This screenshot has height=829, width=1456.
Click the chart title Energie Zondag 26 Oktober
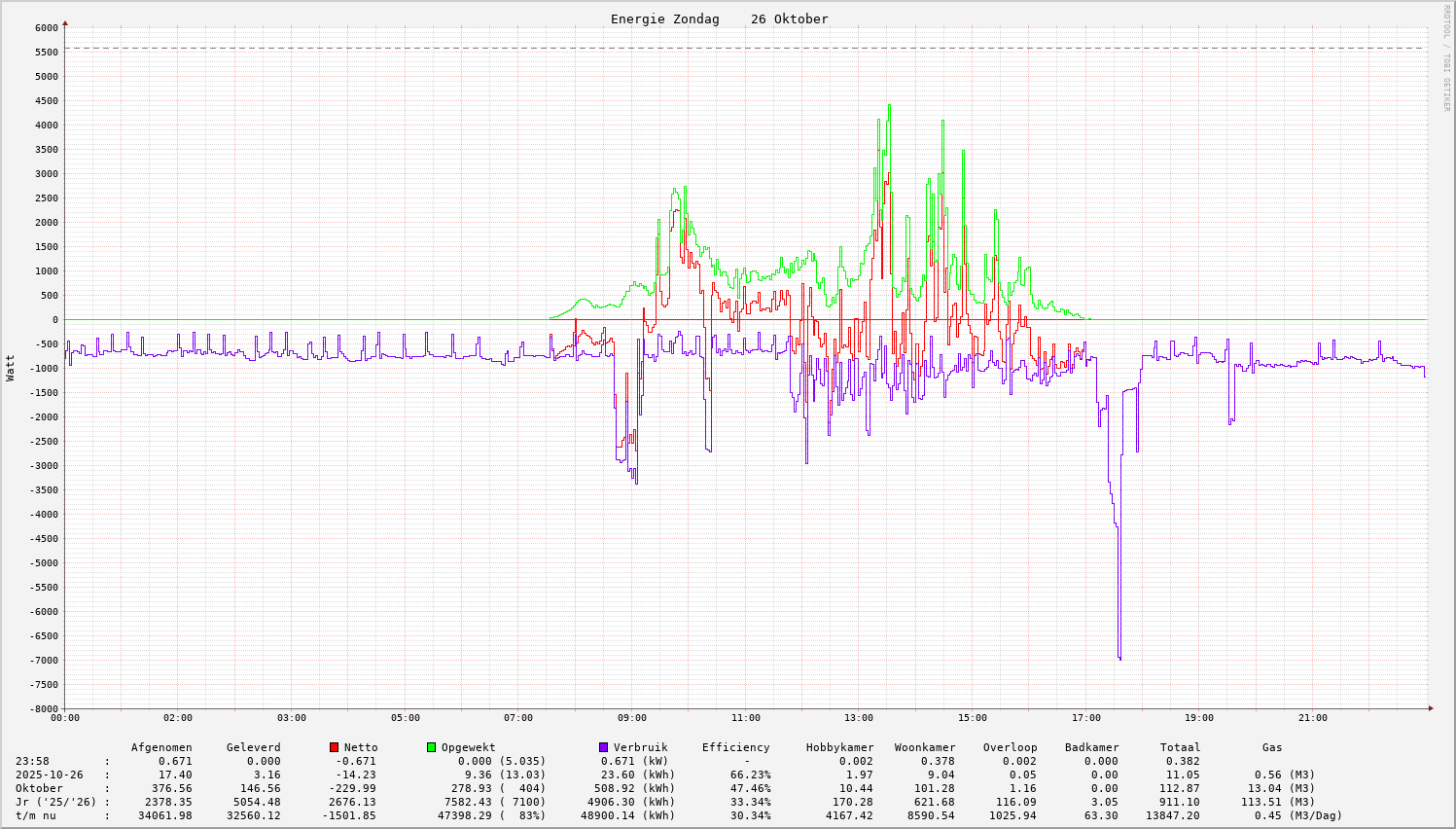coord(719,19)
